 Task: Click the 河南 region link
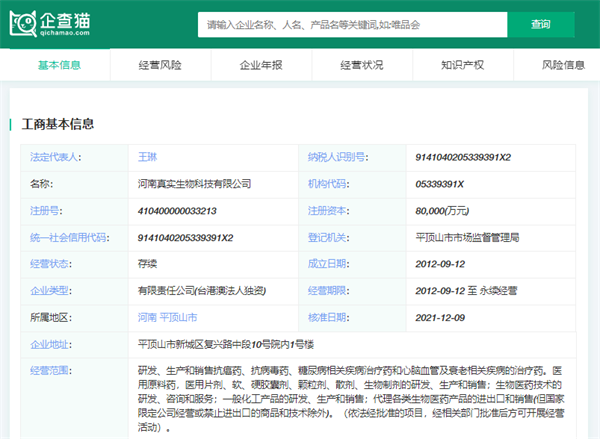(147, 318)
